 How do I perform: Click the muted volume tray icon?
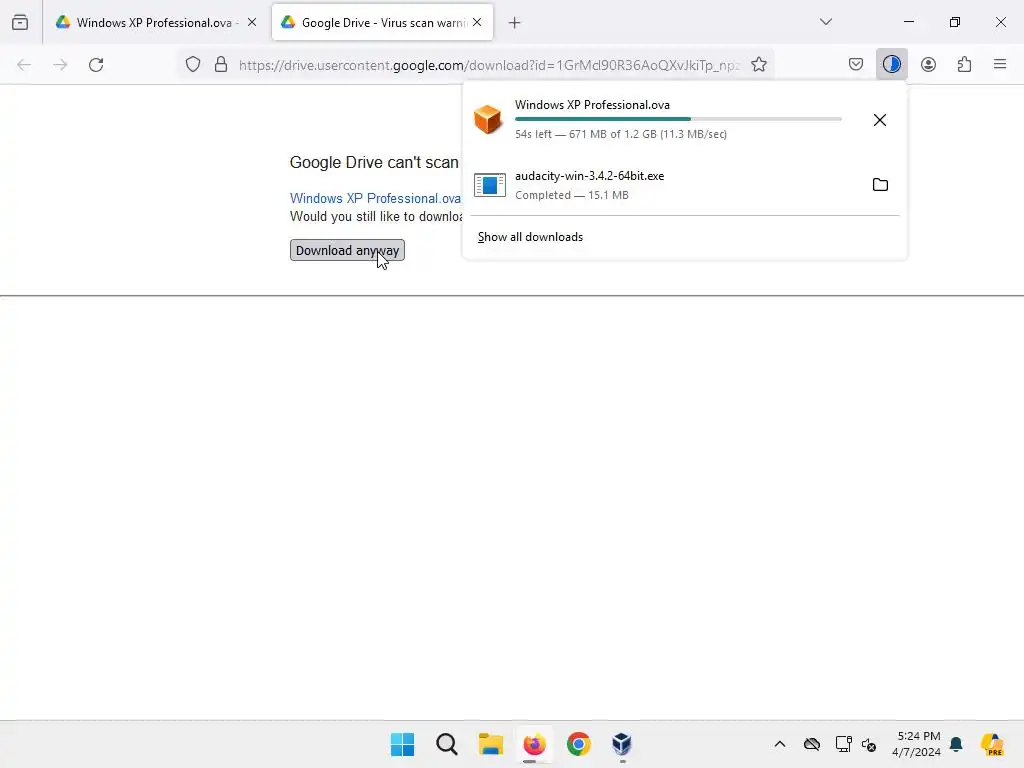(x=869, y=744)
